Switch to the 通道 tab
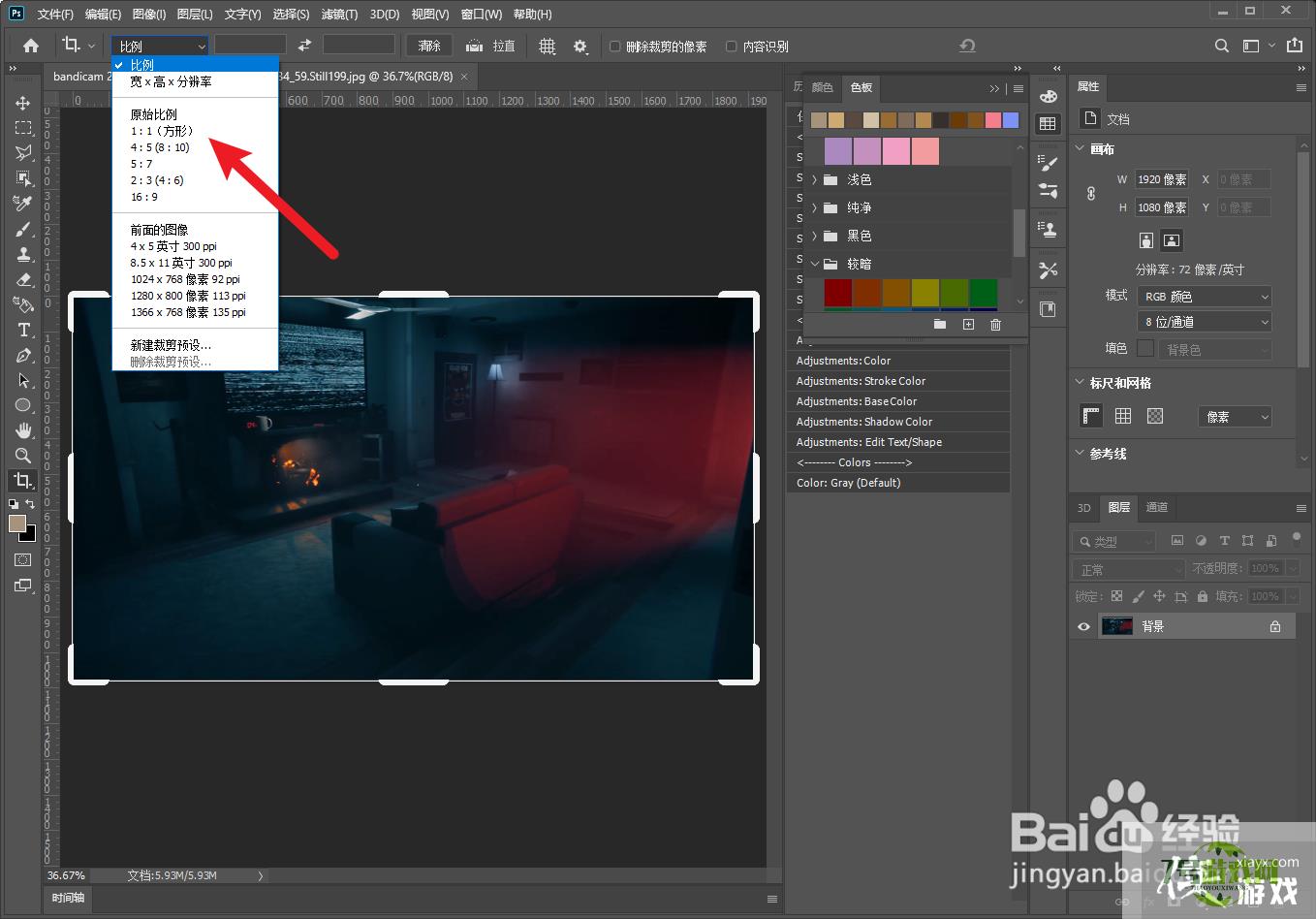The width and height of the screenshot is (1316, 919). (x=1157, y=507)
